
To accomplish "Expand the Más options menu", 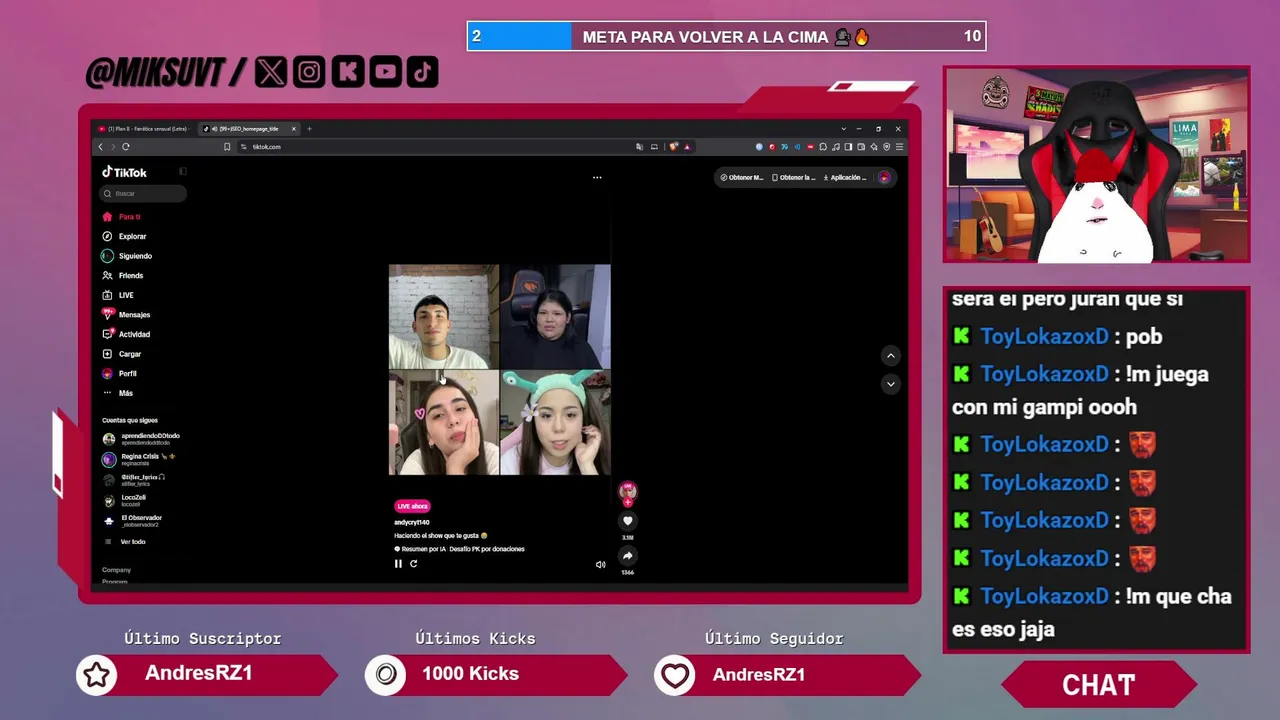I will click(x=117, y=393).
